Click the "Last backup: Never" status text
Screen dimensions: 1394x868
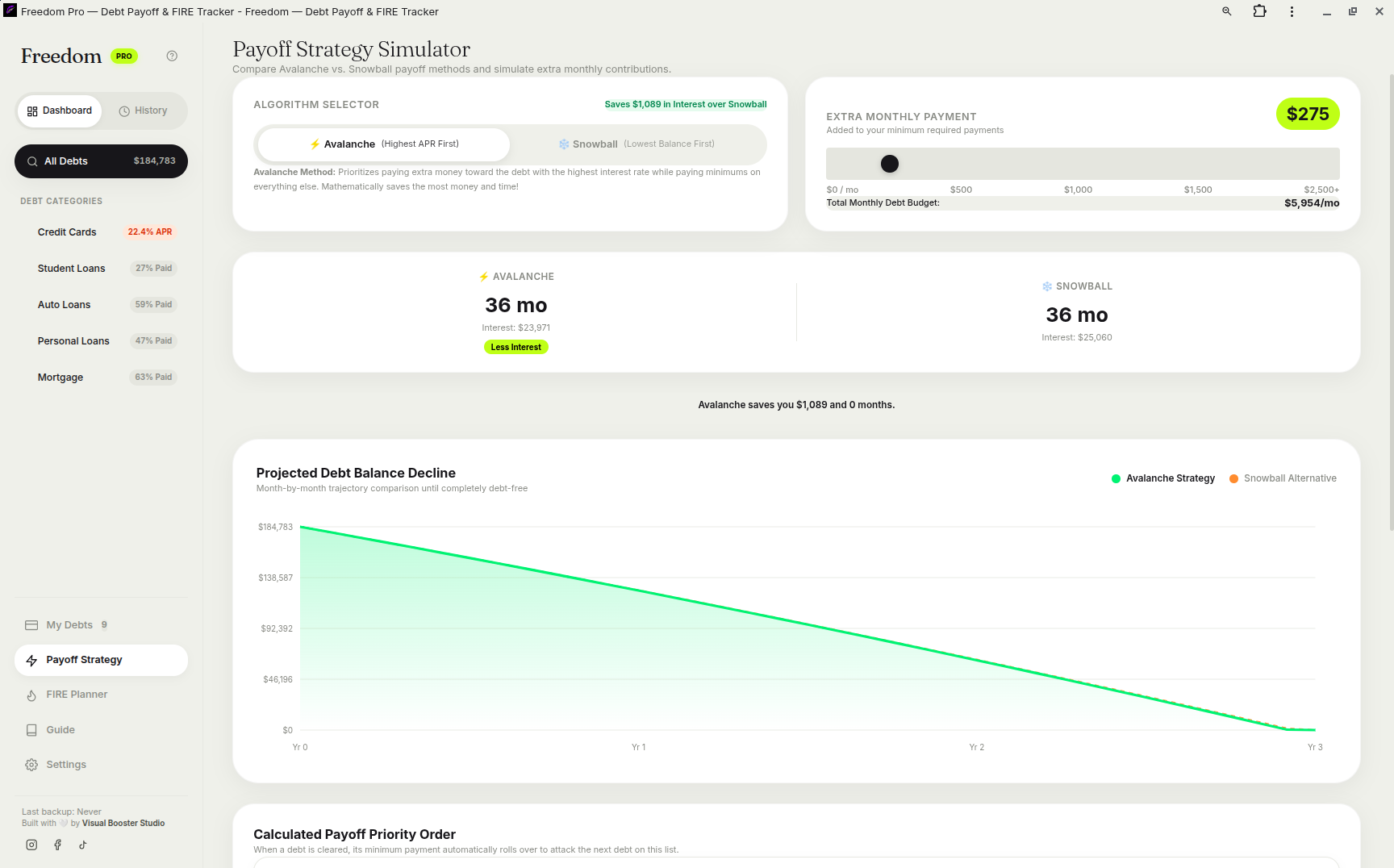pos(61,812)
